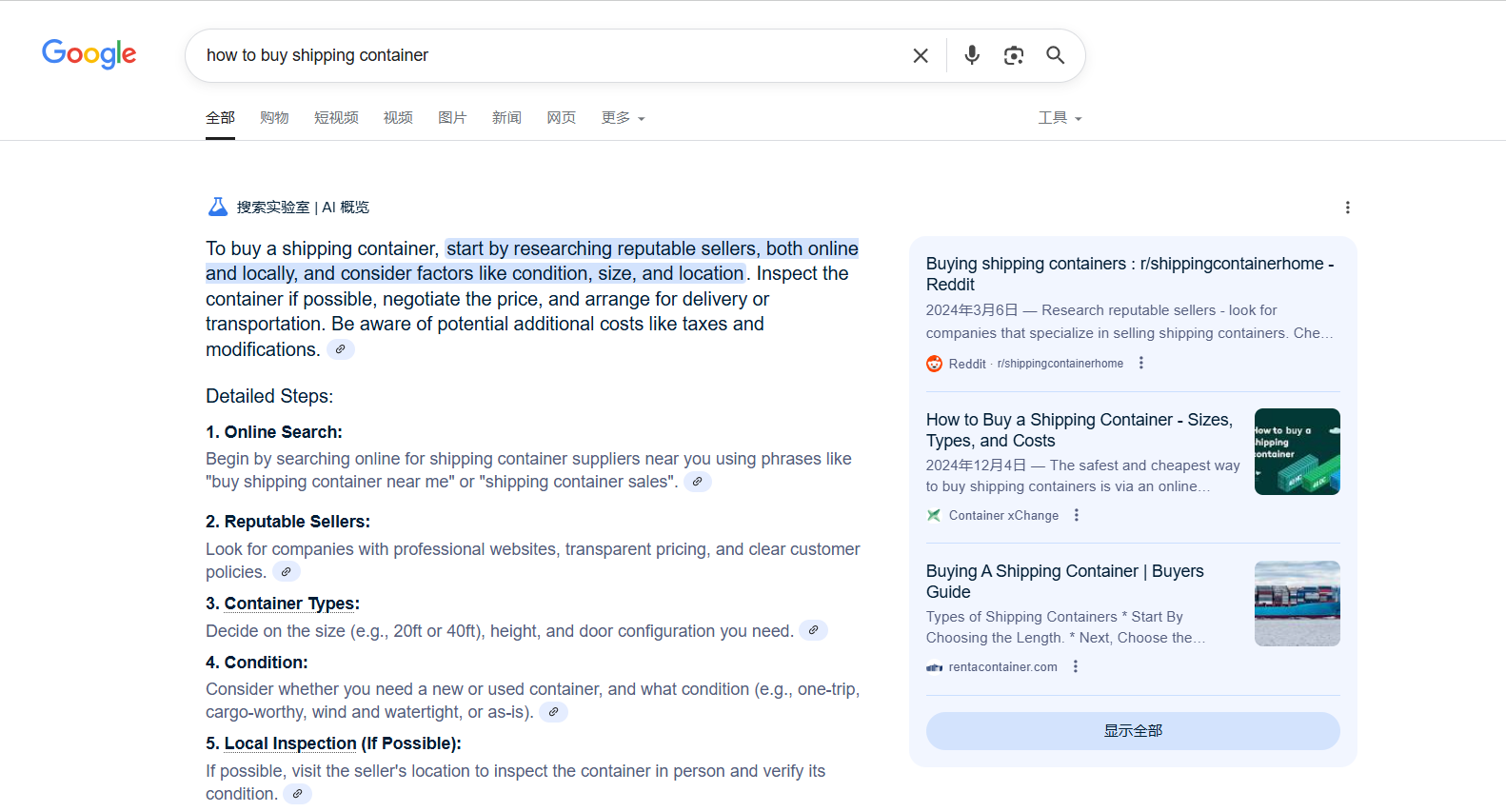The height and width of the screenshot is (812, 1506).
Task: Open the 视频 tab
Action: tap(398, 118)
